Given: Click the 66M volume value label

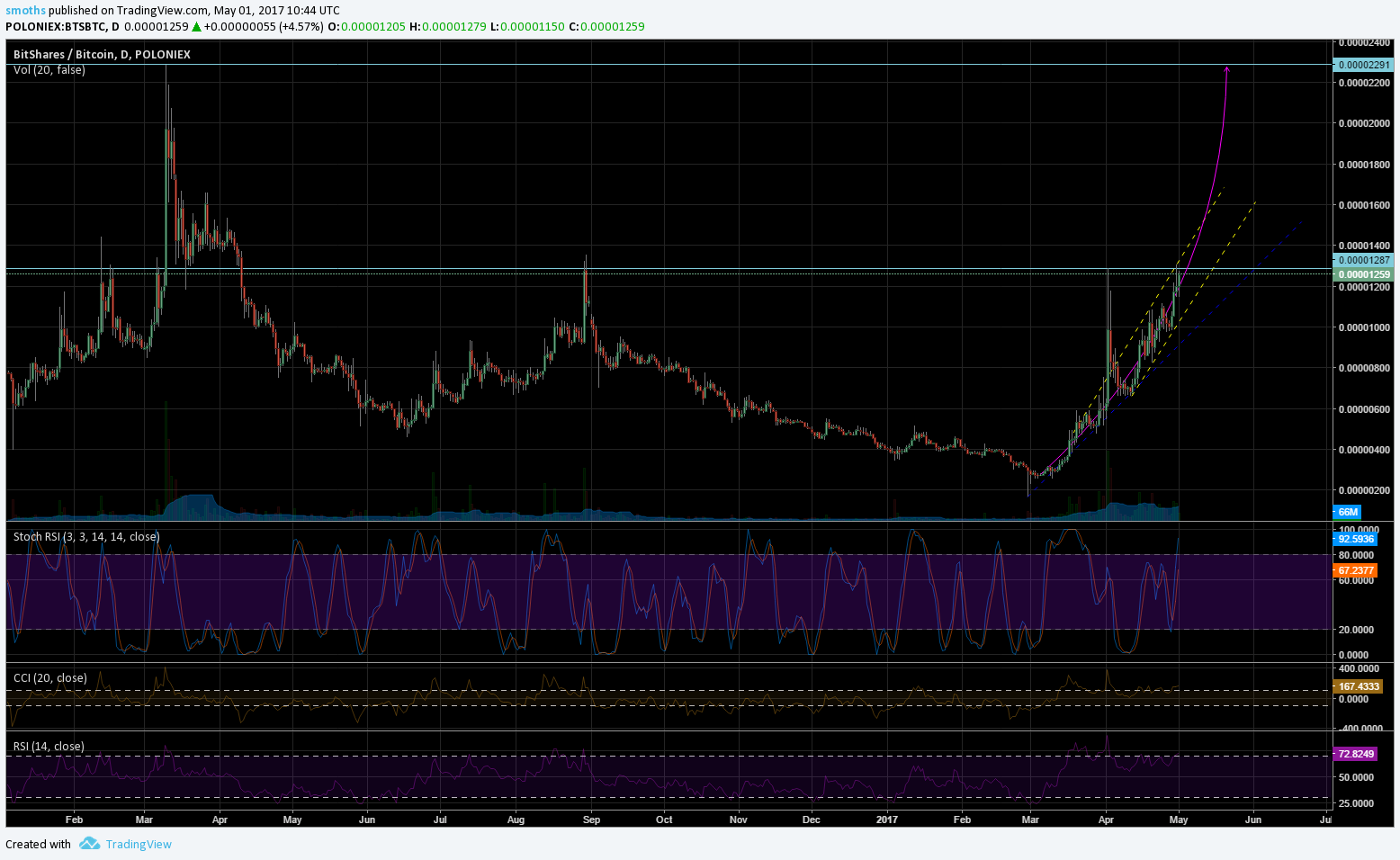Looking at the screenshot, I should [1347, 512].
